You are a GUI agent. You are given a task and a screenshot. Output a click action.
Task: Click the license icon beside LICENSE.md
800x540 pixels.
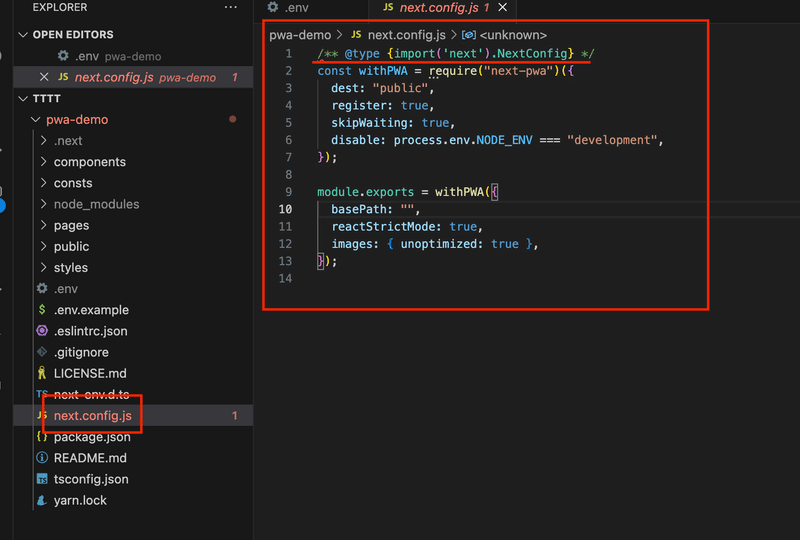pos(42,373)
